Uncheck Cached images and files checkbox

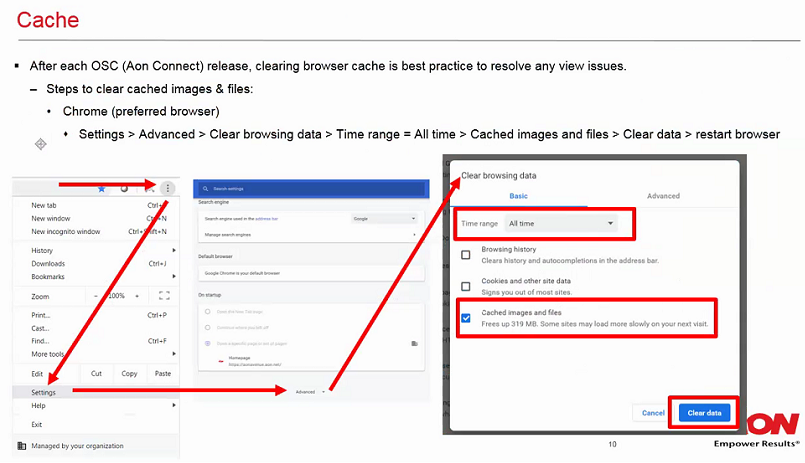pyautogui.click(x=465, y=319)
